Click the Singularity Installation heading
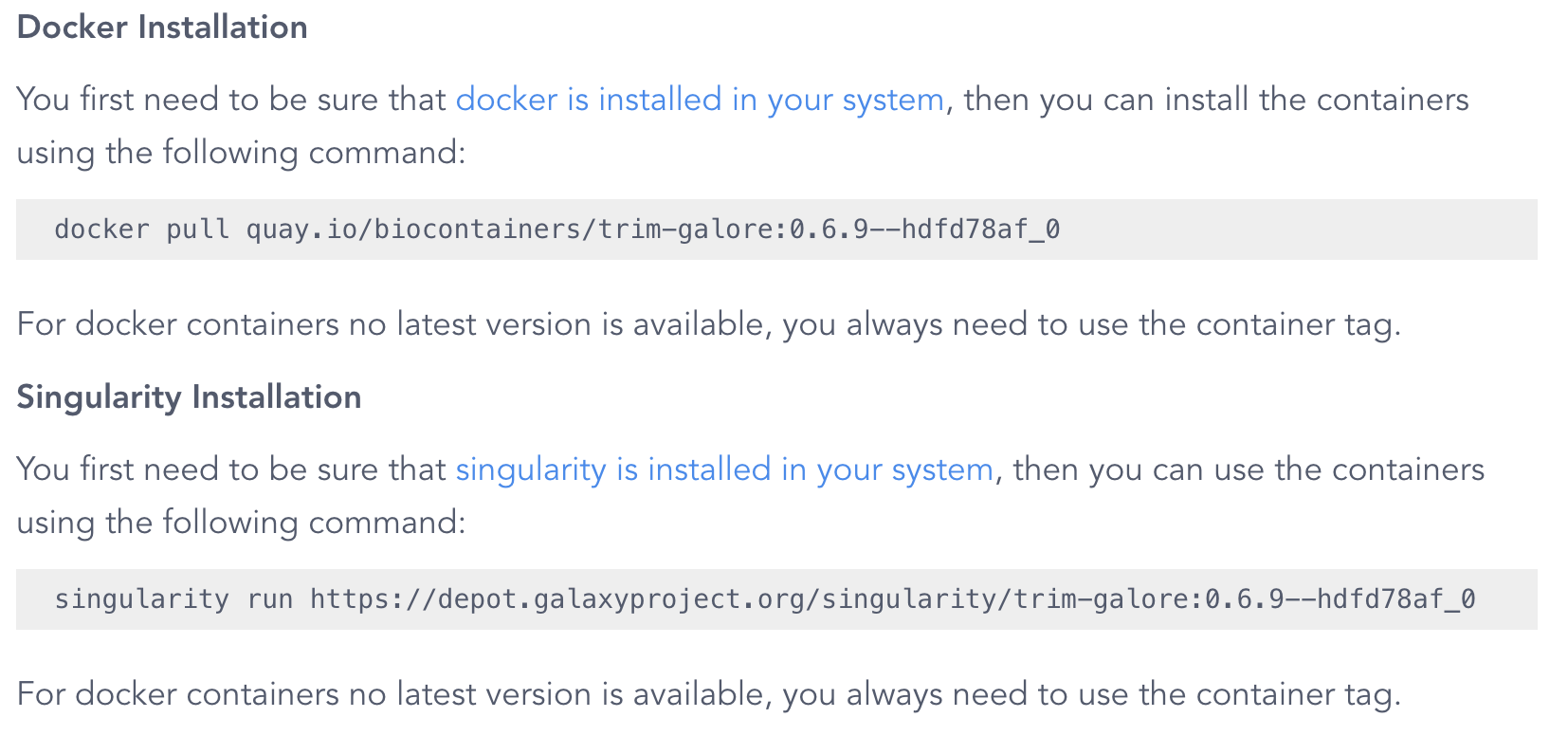The height and width of the screenshot is (736, 1568). tap(189, 396)
